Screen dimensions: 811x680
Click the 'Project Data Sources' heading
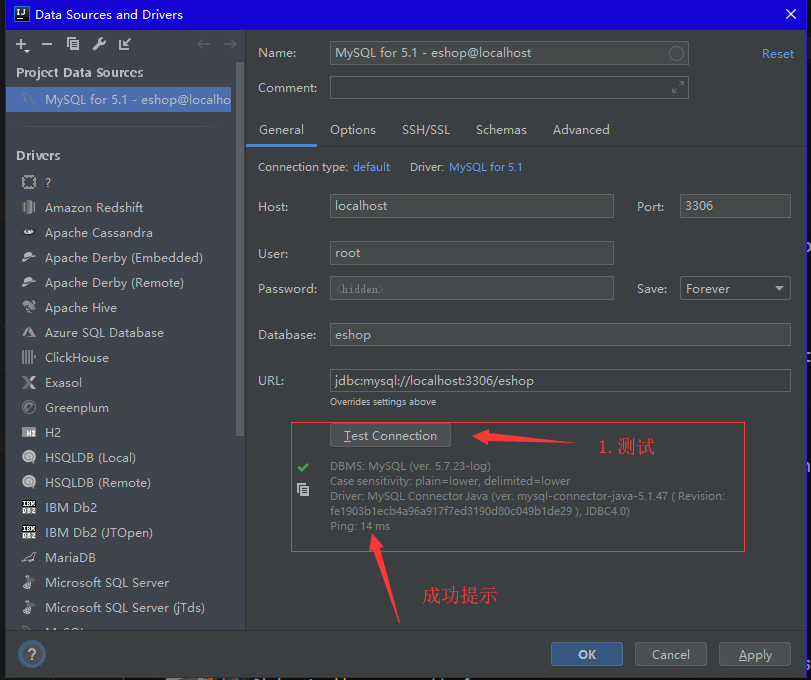pos(80,72)
